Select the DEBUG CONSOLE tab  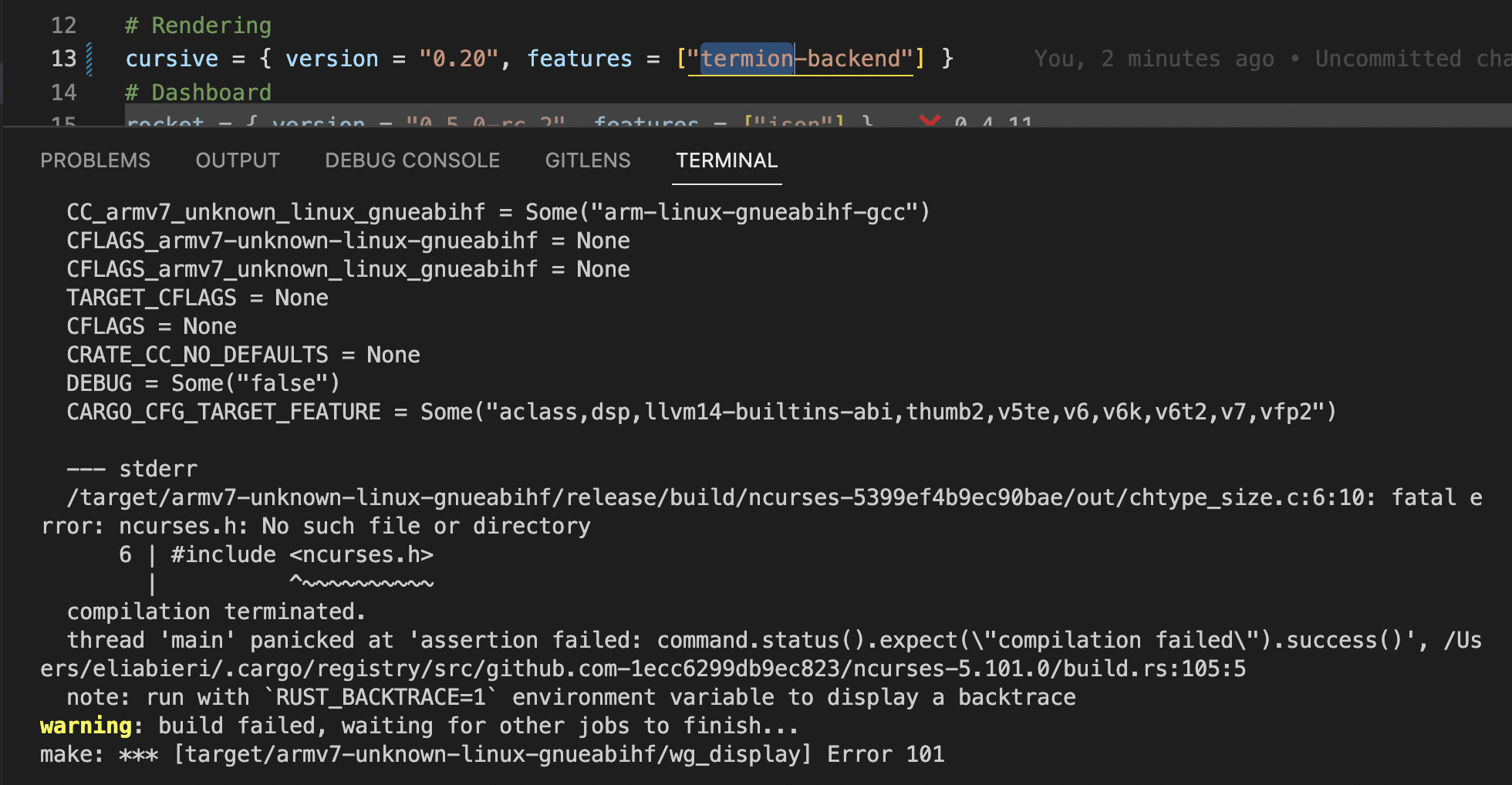413,160
